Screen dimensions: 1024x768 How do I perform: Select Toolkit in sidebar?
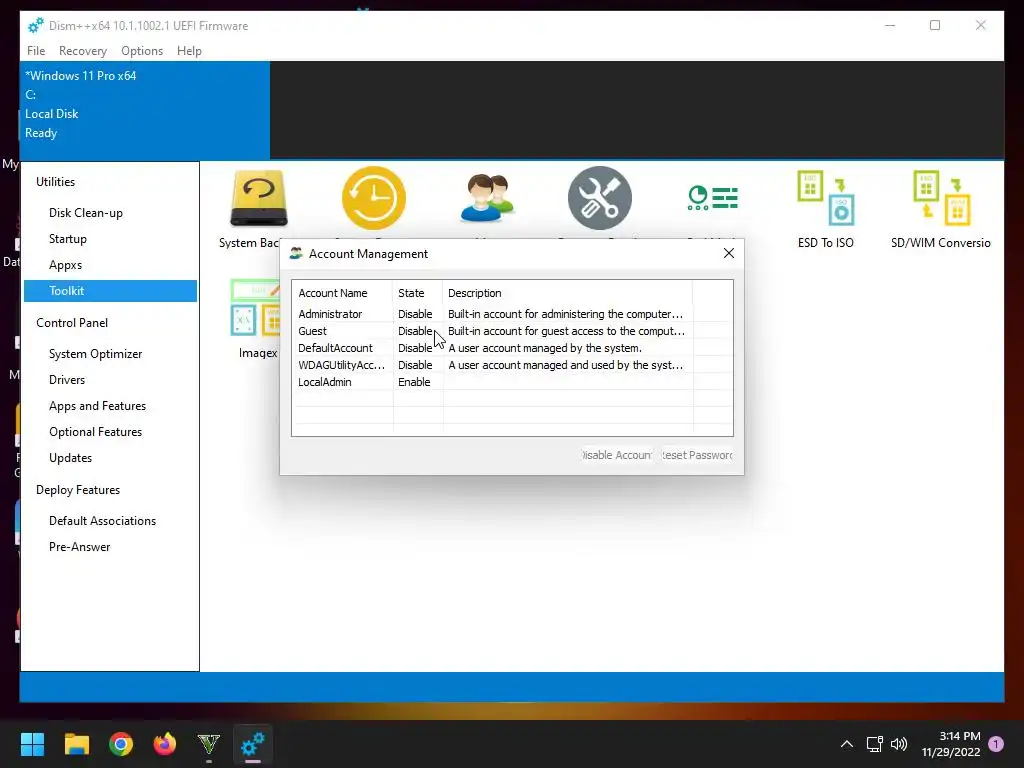coord(110,291)
